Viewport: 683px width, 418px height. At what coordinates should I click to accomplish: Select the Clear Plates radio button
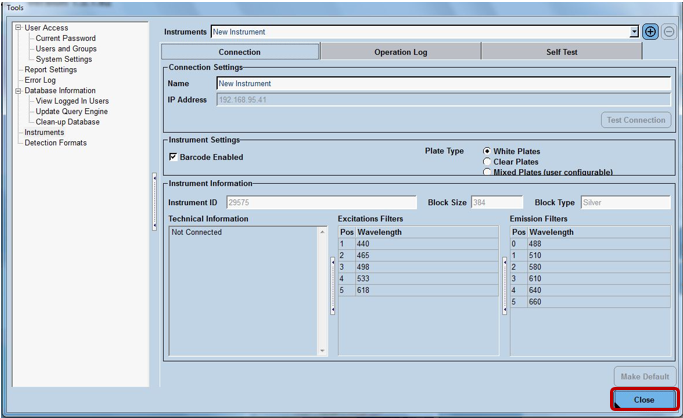[487, 162]
